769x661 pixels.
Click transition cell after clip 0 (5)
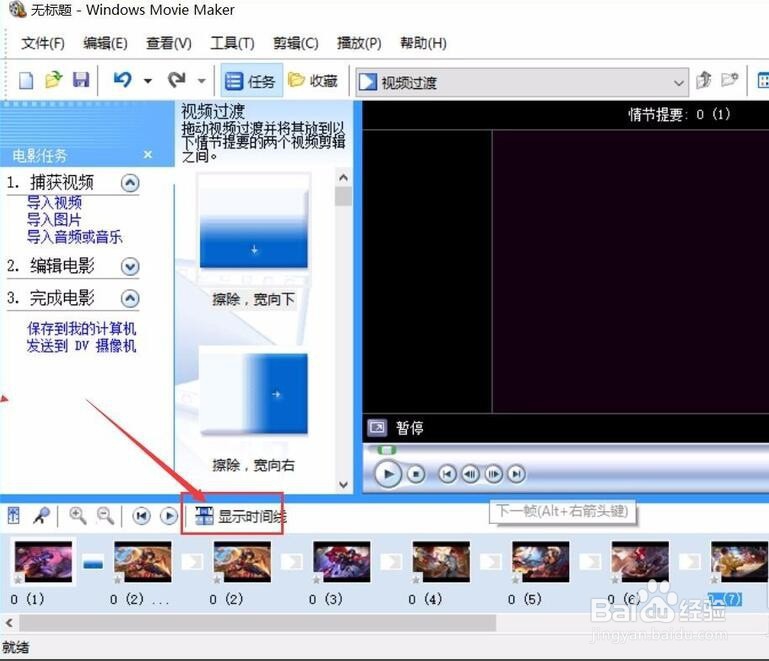[x=590, y=562]
